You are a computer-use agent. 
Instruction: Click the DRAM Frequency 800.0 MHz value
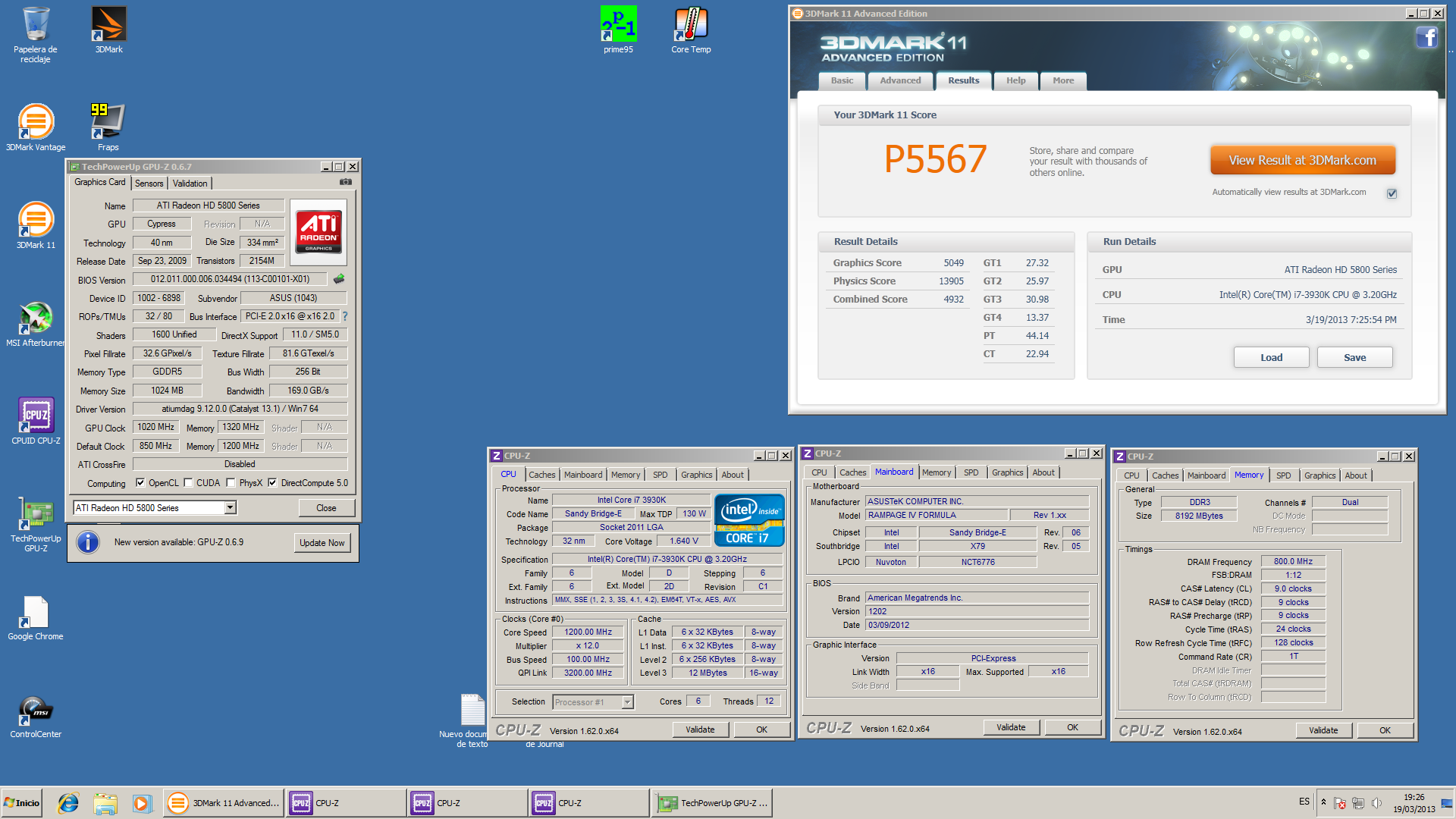[x=1293, y=562]
